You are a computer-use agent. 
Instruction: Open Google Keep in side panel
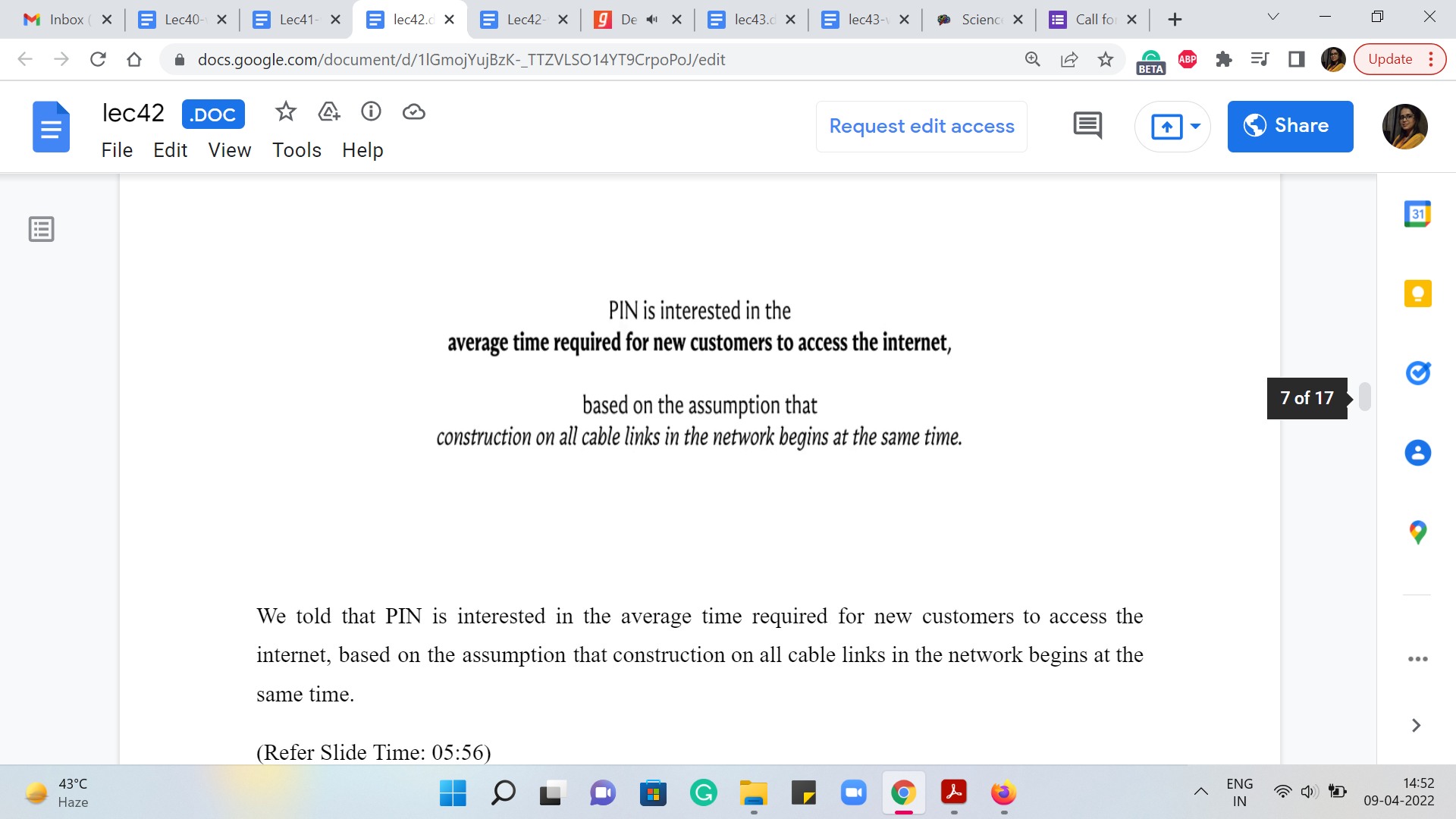point(1417,293)
